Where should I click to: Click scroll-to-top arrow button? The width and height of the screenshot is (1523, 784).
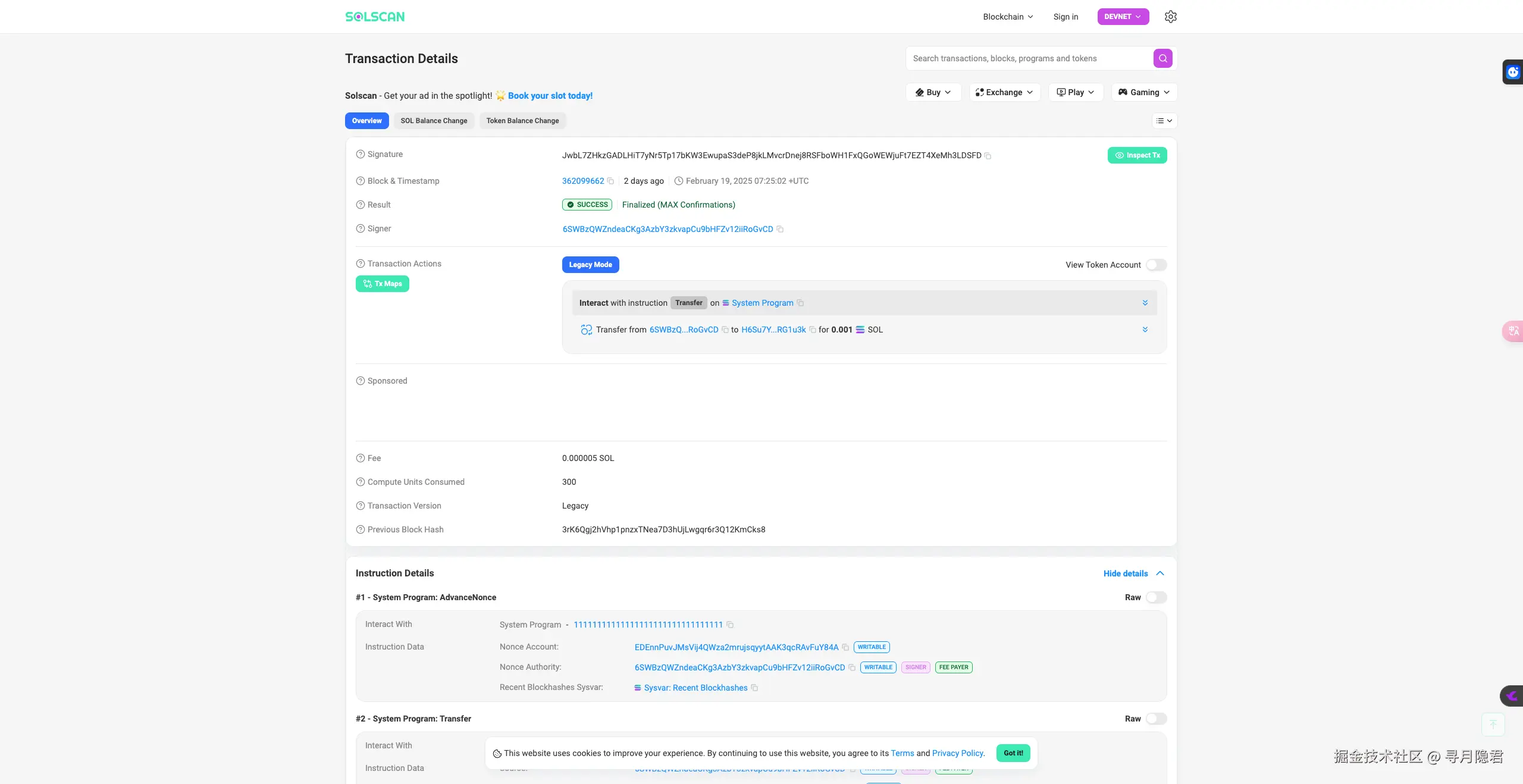1493,724
